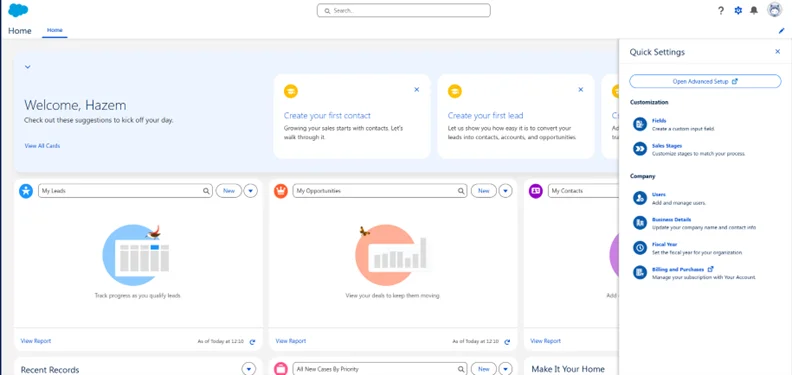Open the Fiscal Year link
Screen dimensions: 792x375
(665, 244)
